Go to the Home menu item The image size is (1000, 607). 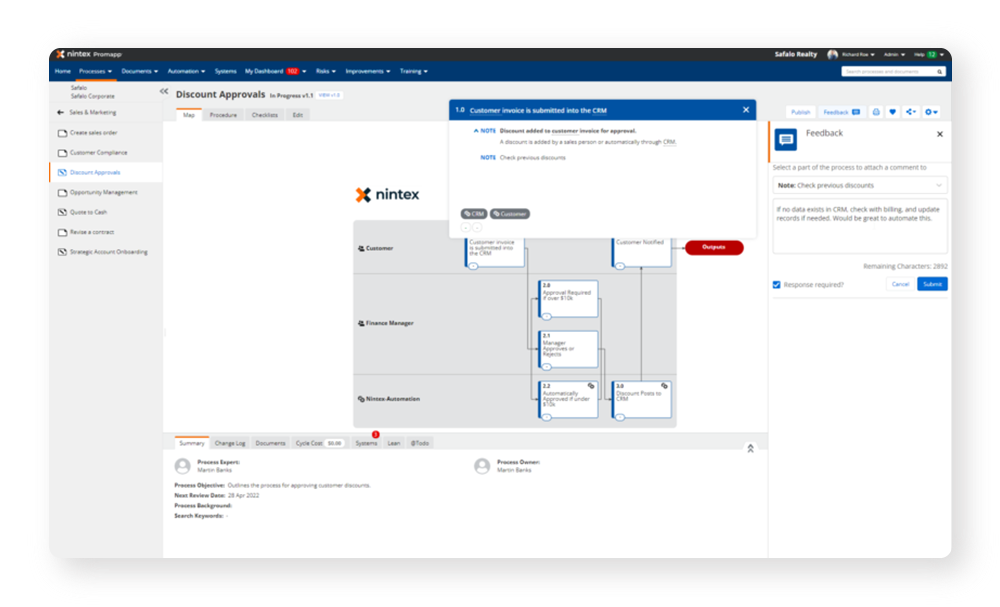(x=62, y=71)
